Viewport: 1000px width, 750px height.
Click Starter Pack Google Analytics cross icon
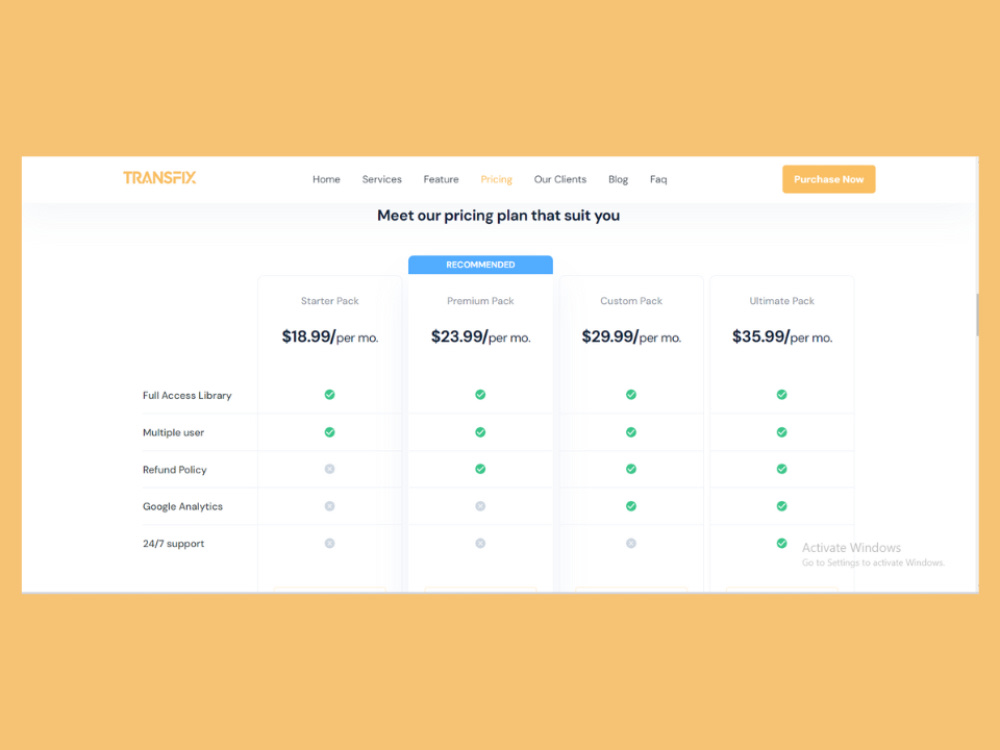pyautogui.click(x=330, y=506)
